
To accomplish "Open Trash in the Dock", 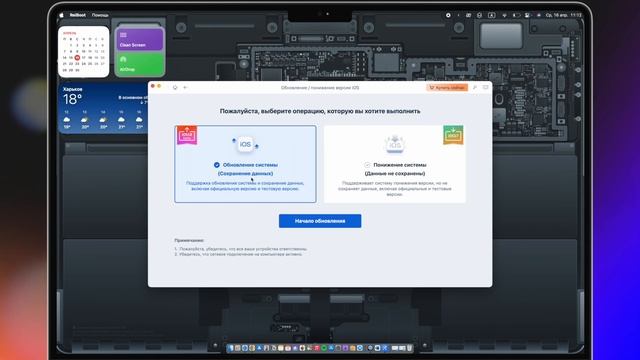I will (x=409, y=348).
